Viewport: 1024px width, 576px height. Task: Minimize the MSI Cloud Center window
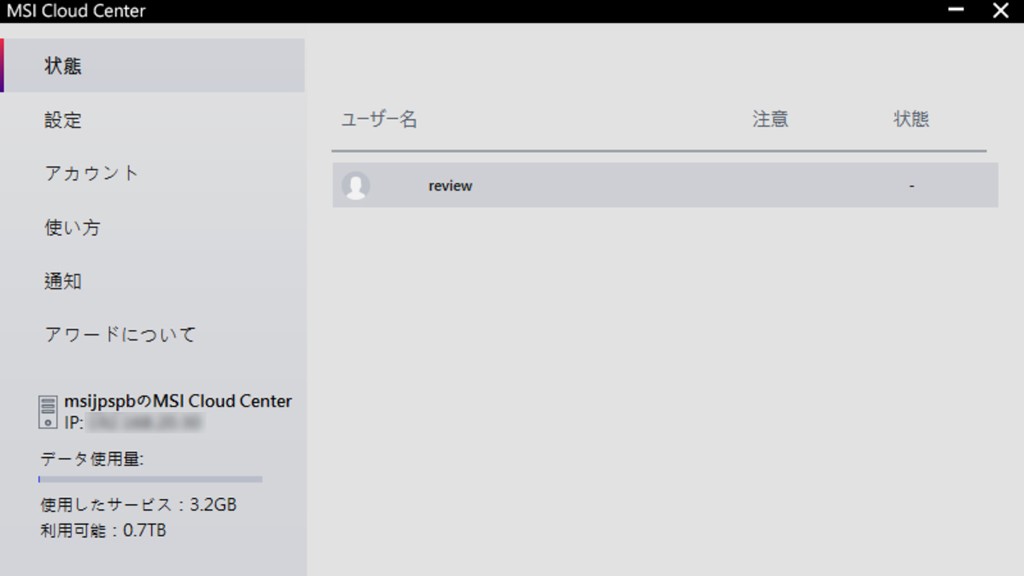click(x=956, y=10)
